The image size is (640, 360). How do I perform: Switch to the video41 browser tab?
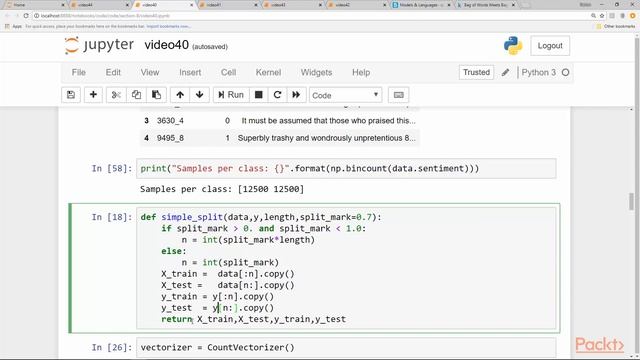click(x=229, y=5)
